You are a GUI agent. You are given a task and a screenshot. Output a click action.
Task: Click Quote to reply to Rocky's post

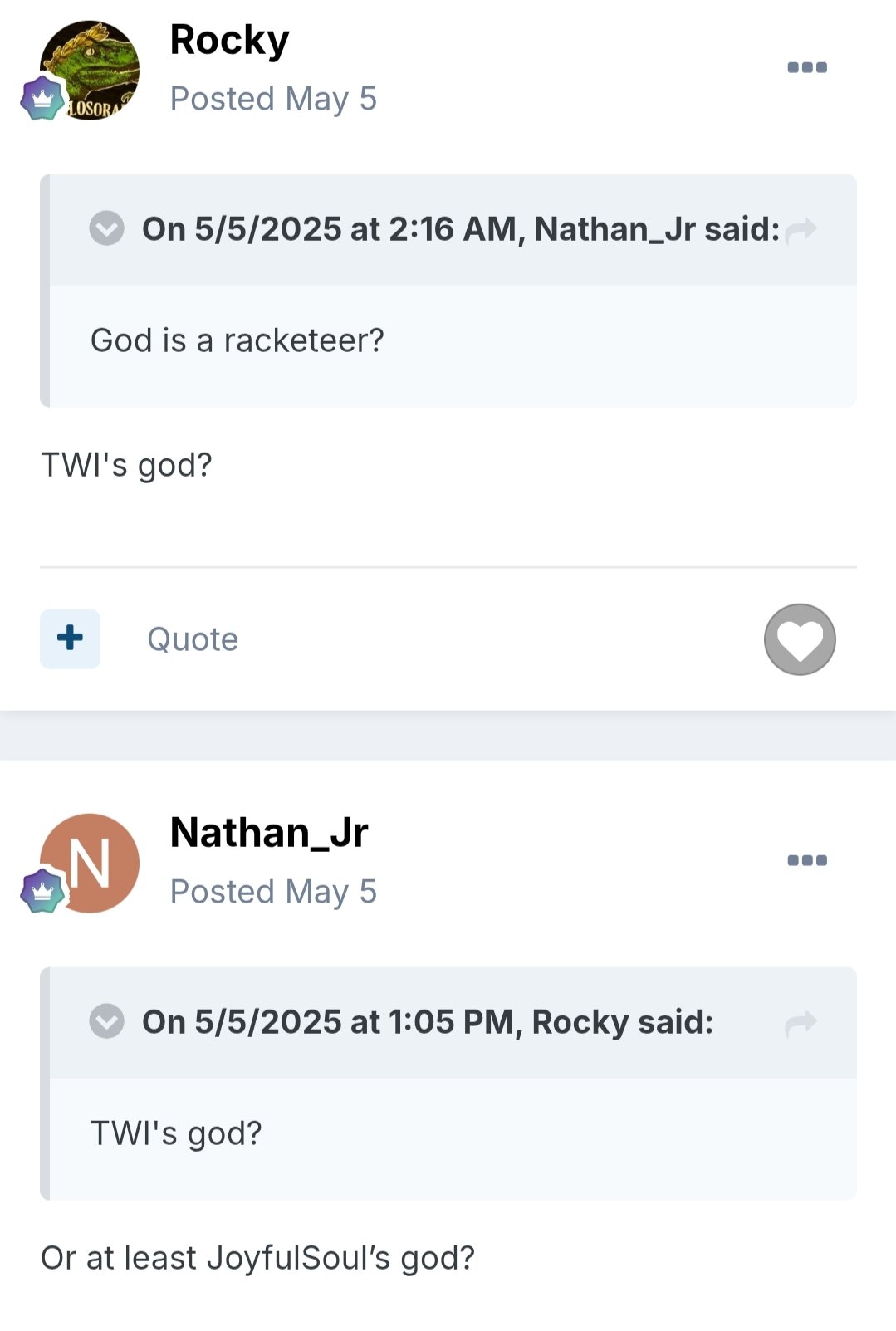point(193,639)
